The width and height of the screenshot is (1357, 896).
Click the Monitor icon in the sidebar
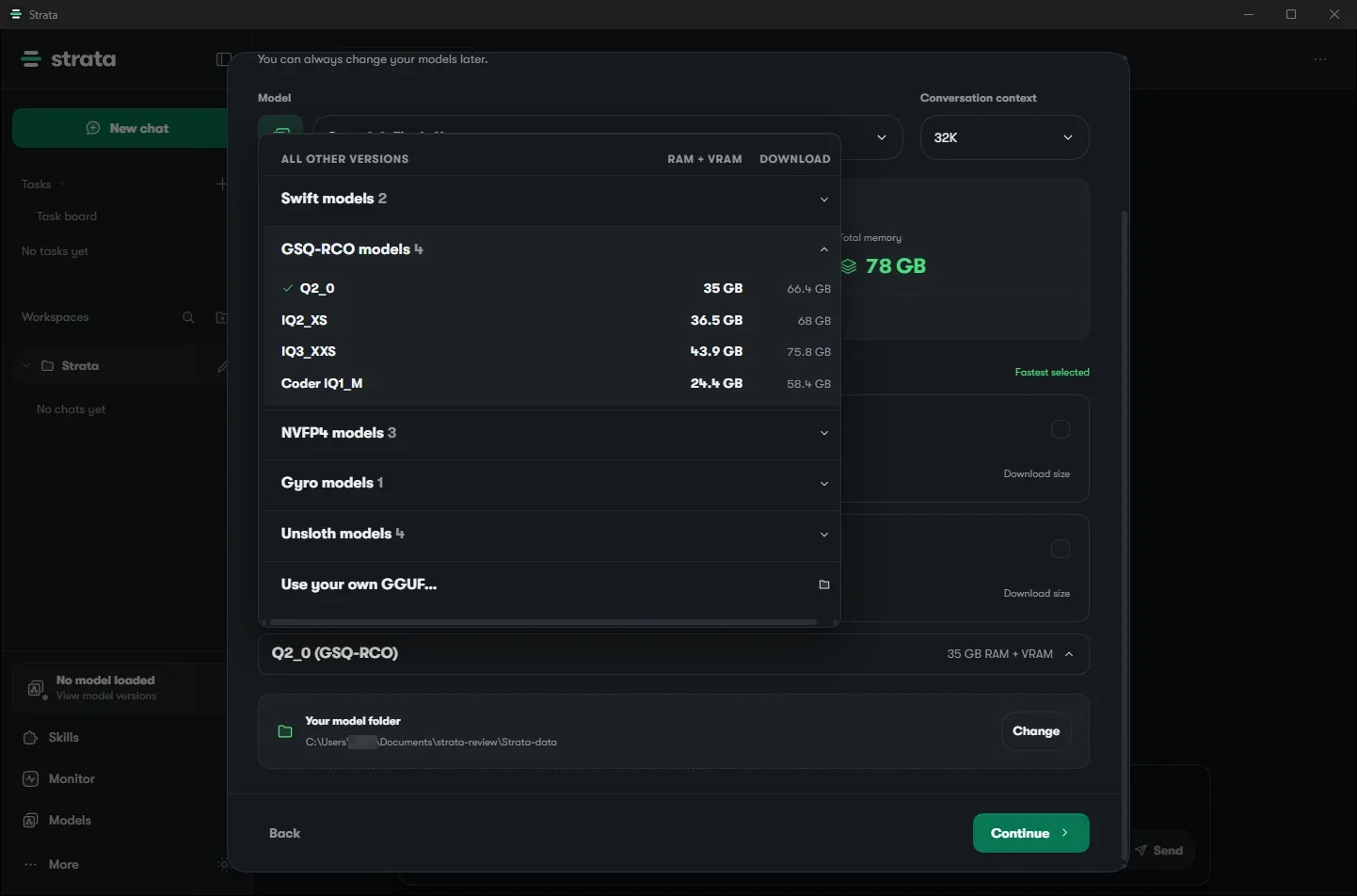[x=30, y=779]
